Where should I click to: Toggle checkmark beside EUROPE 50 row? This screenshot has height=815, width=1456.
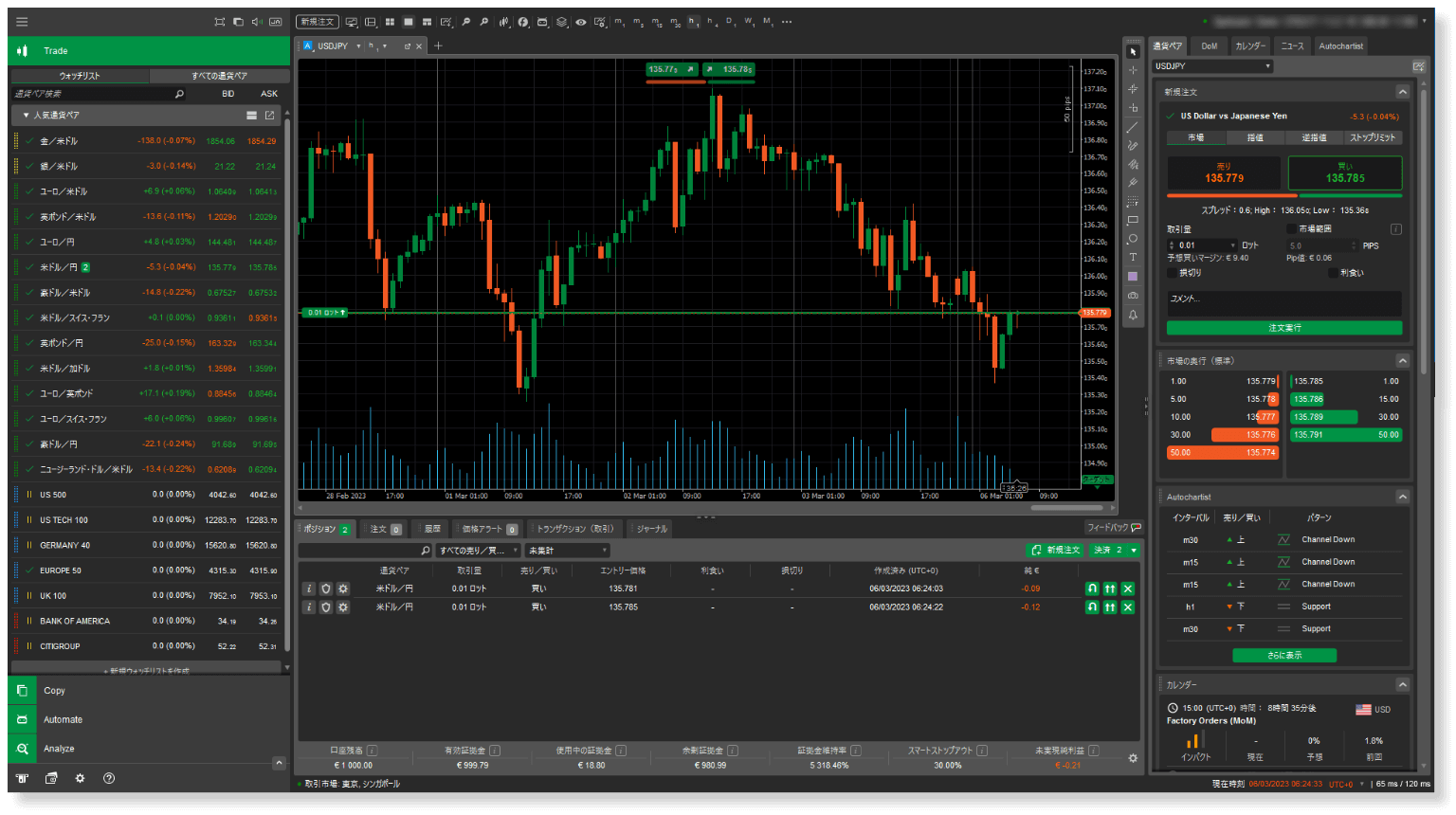30,570
